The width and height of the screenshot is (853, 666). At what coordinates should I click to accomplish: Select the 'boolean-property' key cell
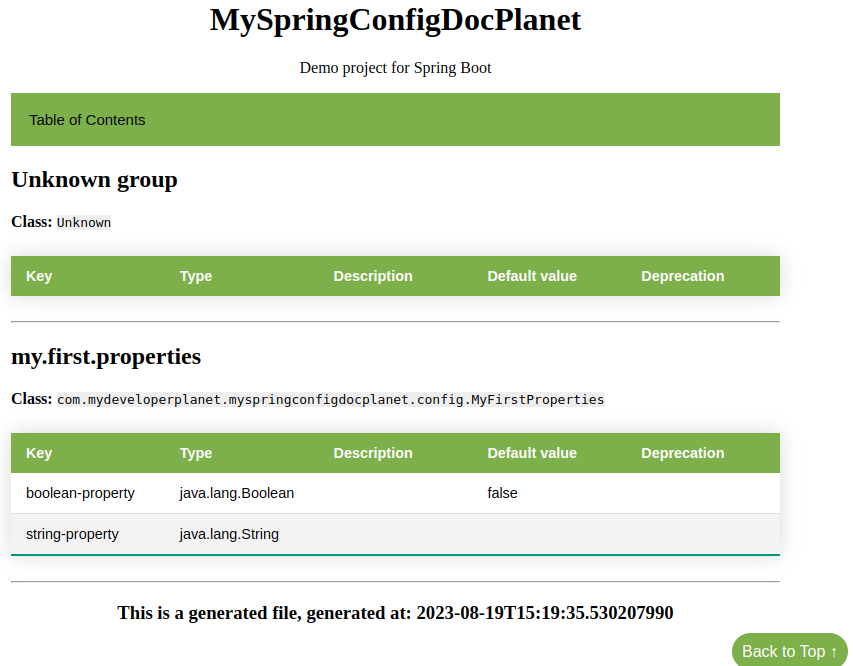pos(81,494)
